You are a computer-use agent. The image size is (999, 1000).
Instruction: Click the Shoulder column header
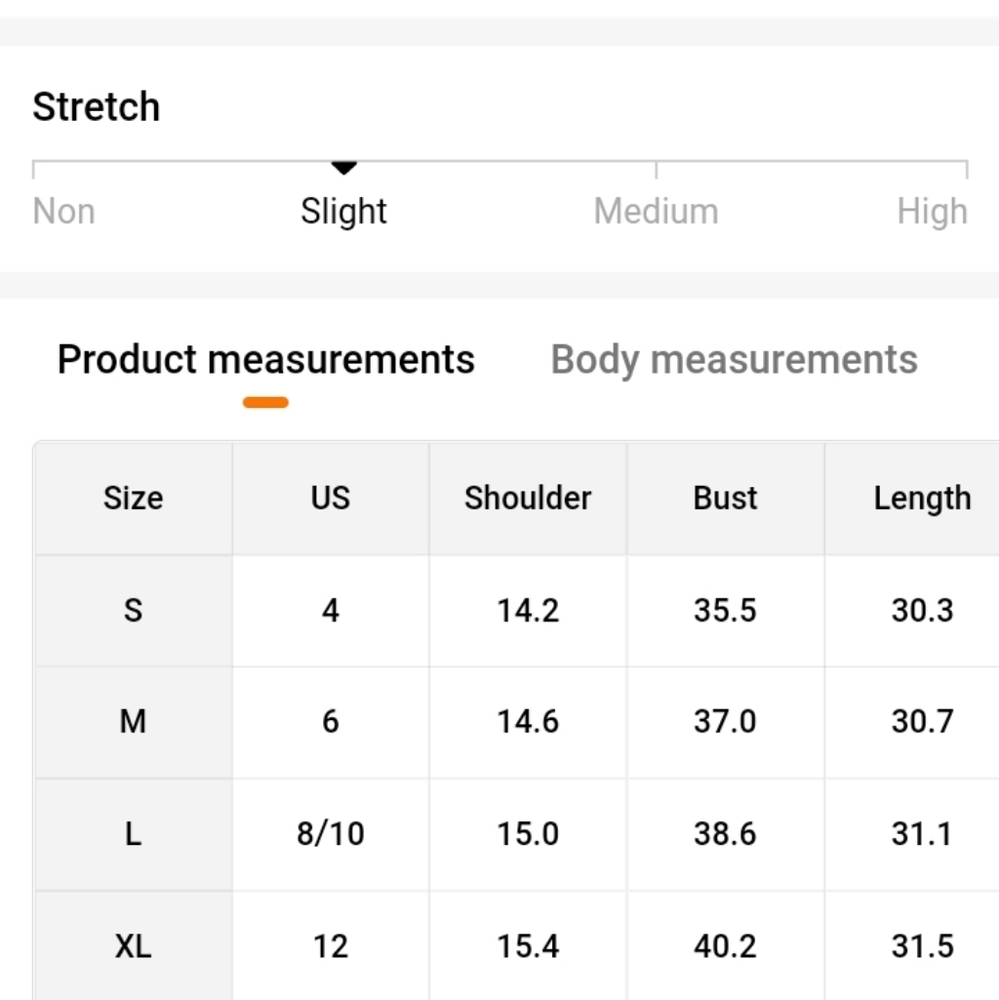528,498
